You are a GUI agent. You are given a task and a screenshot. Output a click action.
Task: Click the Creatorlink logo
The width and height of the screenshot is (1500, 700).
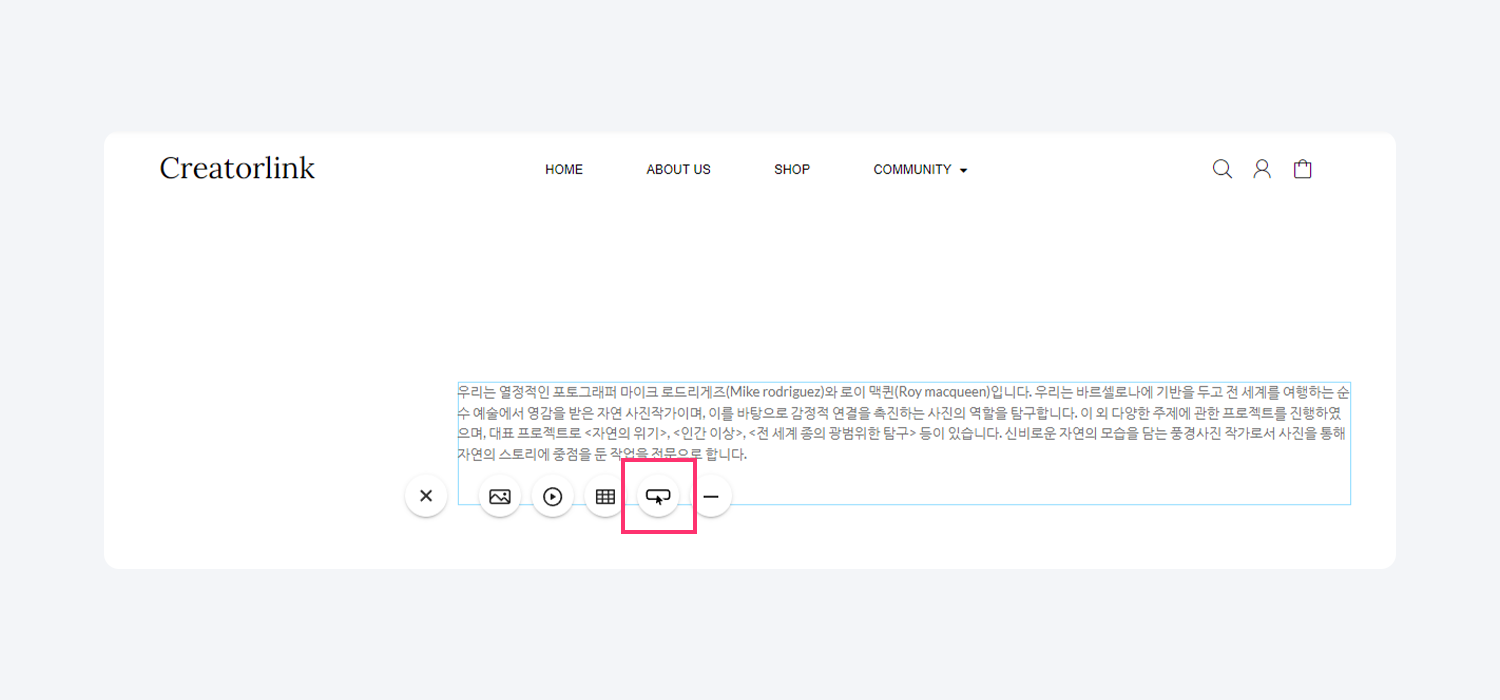(237, 168)
